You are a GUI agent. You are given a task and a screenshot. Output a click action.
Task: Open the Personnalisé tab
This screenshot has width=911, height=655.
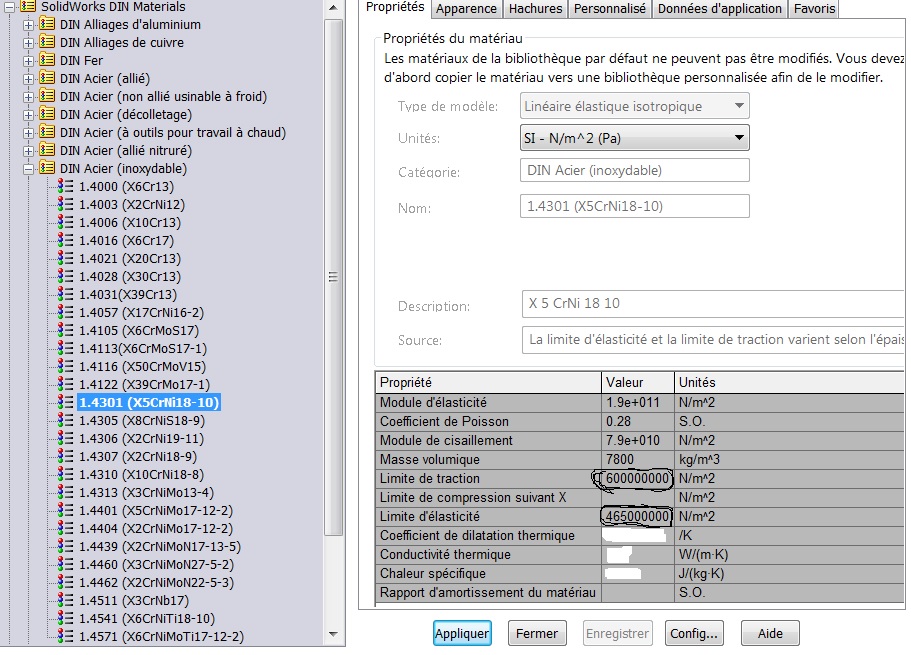tap(609, 9)
